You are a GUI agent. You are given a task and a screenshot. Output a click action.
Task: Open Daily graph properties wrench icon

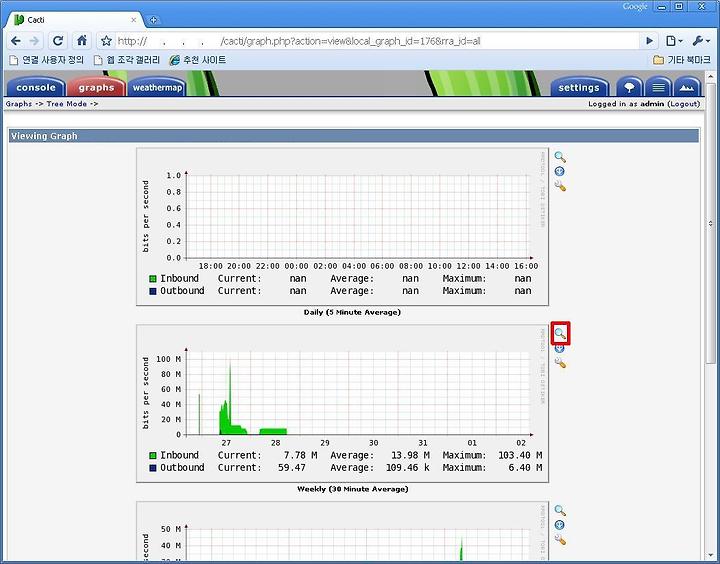(560, 186)
